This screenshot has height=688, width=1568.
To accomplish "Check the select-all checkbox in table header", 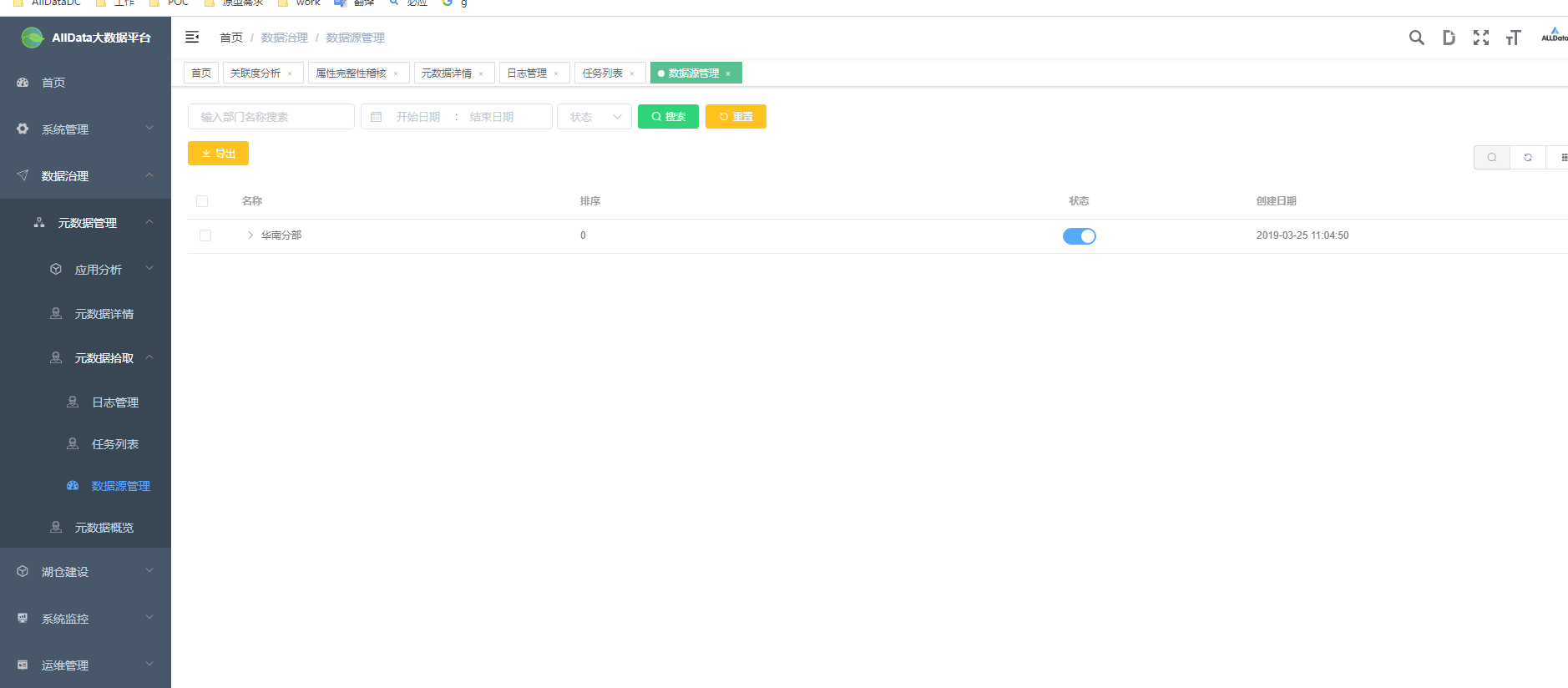I will tap(202, 201).
